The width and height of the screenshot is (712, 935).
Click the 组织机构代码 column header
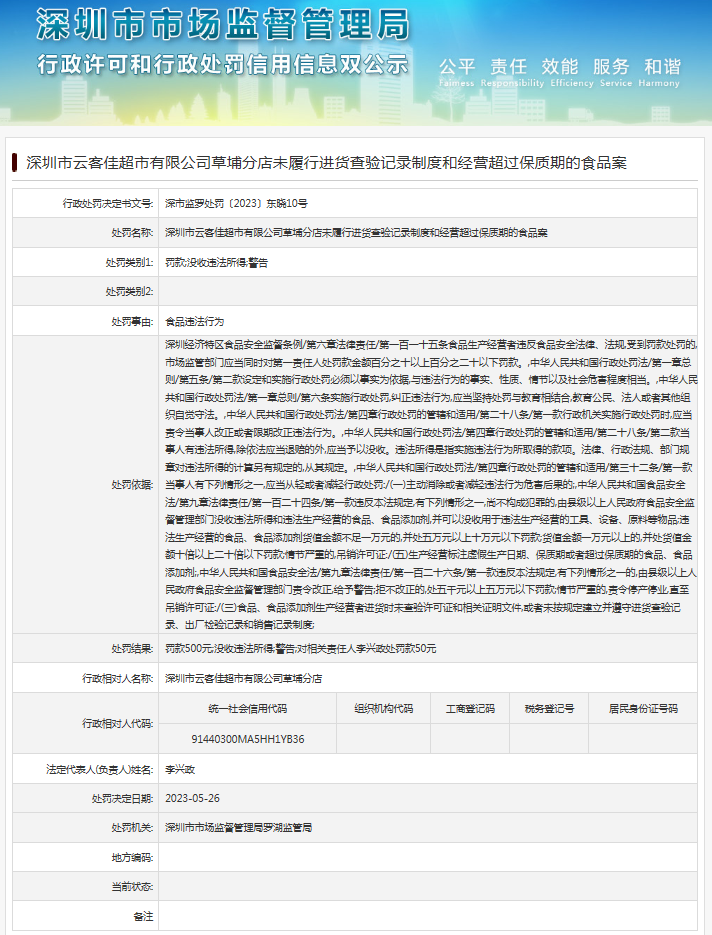(x=383, y=708)
